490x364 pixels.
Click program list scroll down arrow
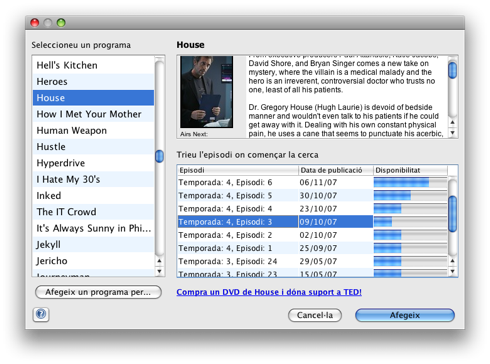click(160, 271)
